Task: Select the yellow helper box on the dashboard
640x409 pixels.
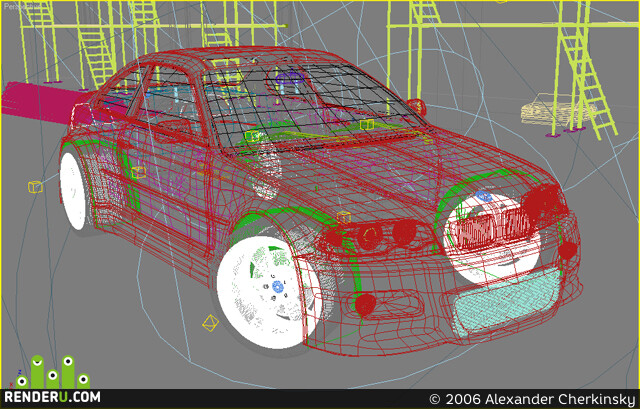Action: click(252, 136)
